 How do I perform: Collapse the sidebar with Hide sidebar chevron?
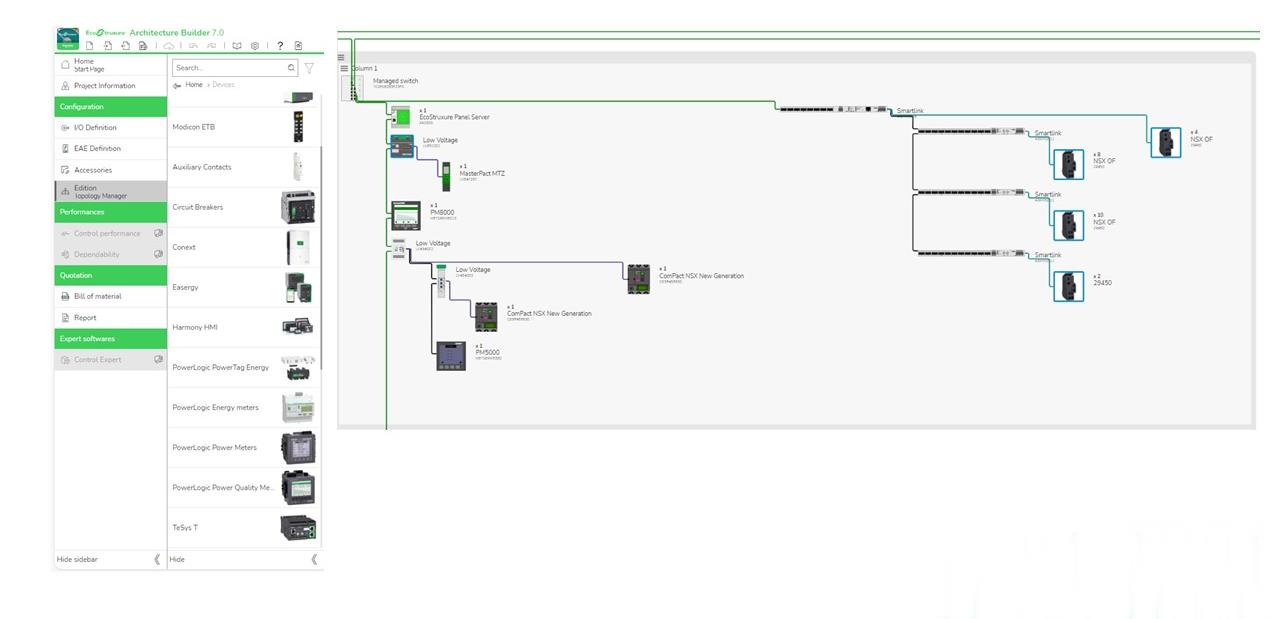pos(157,559)
